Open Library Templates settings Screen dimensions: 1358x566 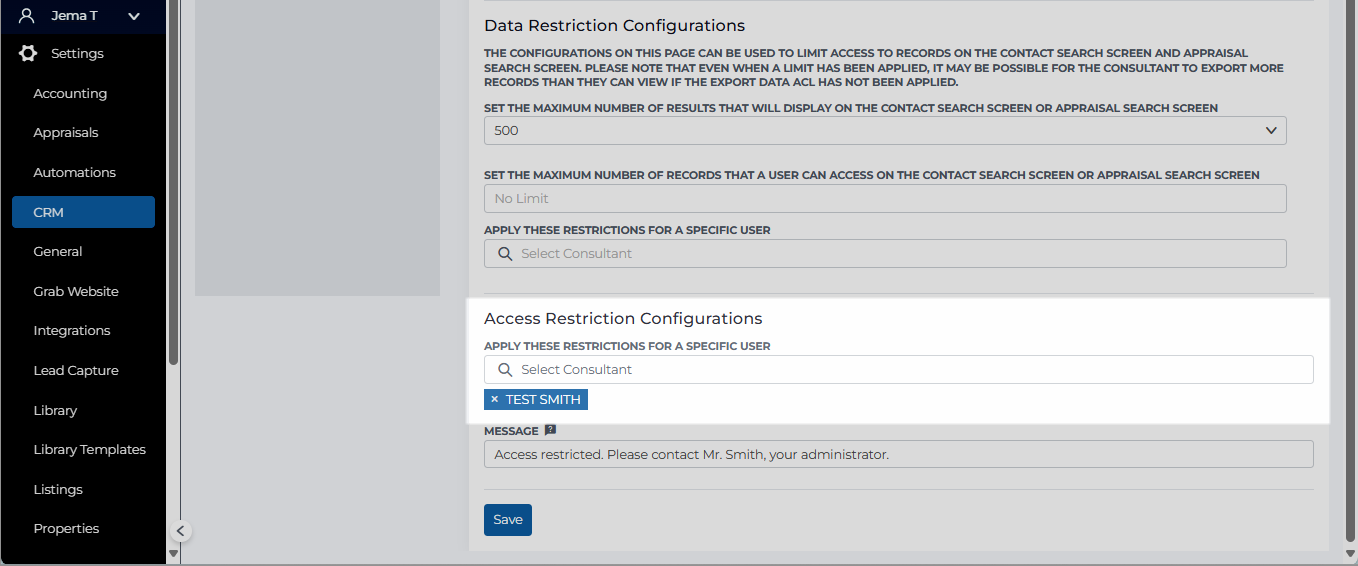pyautogui.click(x=90, y=449)
